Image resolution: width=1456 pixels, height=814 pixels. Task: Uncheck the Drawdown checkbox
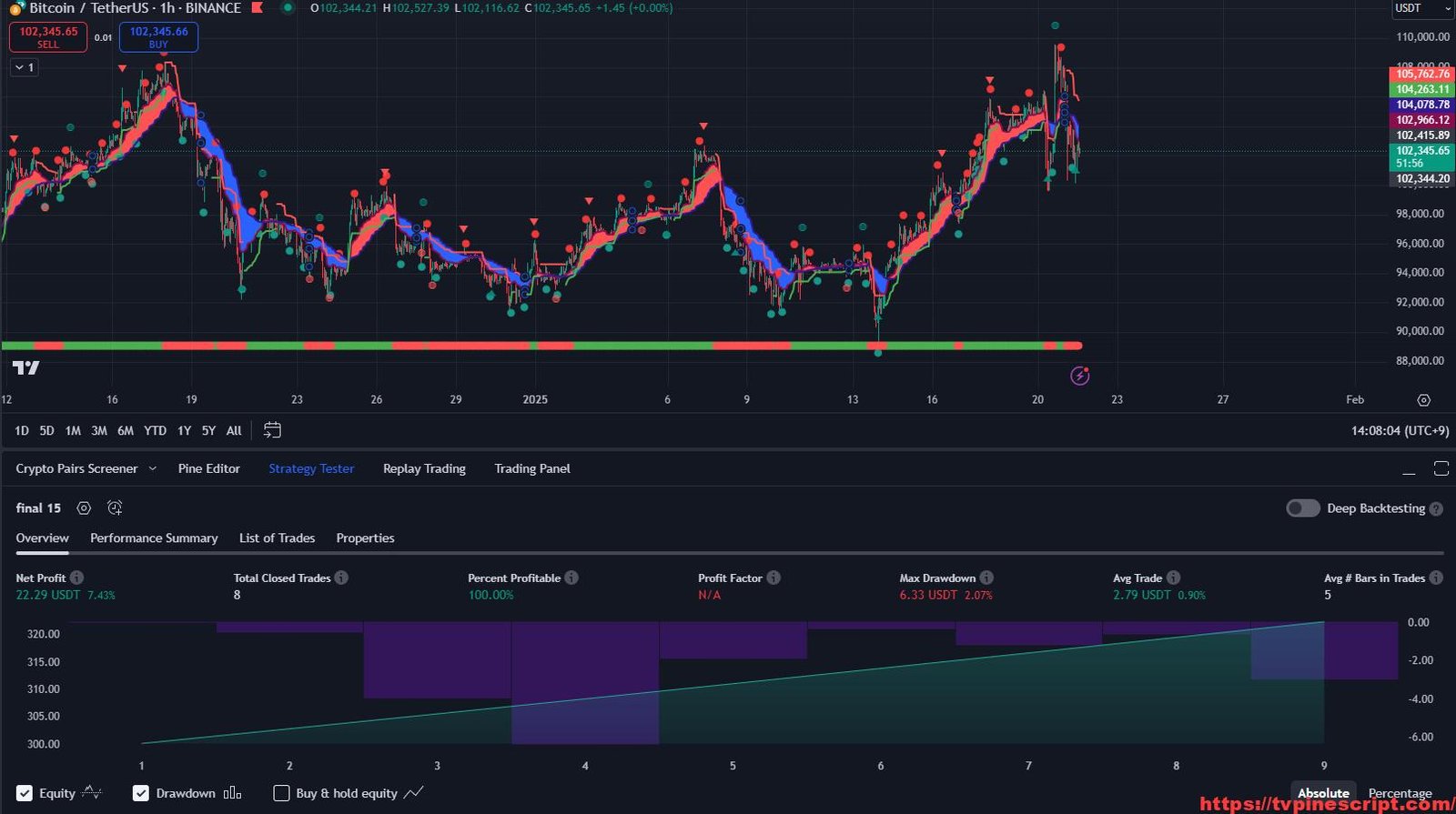tap(141, 793)
